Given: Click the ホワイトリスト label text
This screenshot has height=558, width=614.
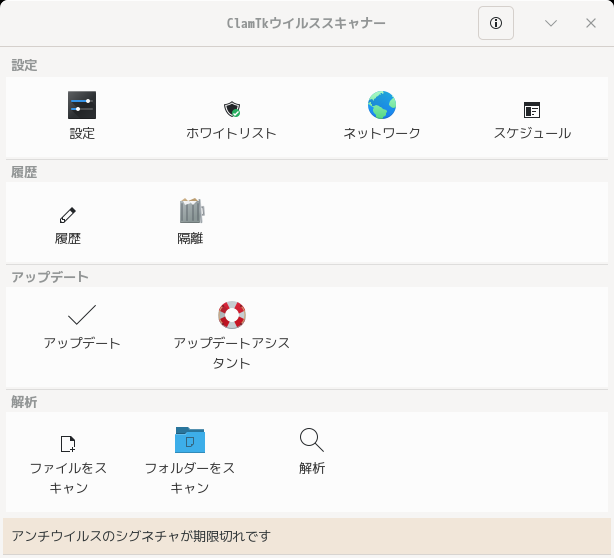Looking at the screenshot, I should point(232,133).
